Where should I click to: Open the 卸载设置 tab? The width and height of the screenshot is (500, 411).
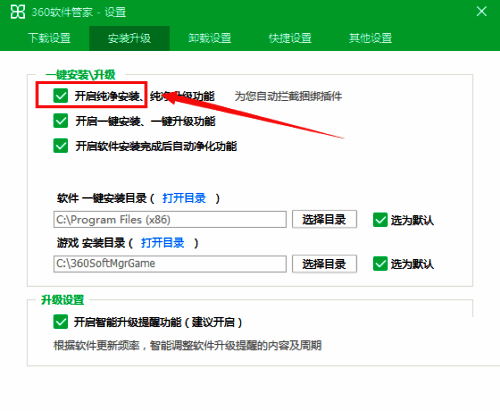pos(210,38)
